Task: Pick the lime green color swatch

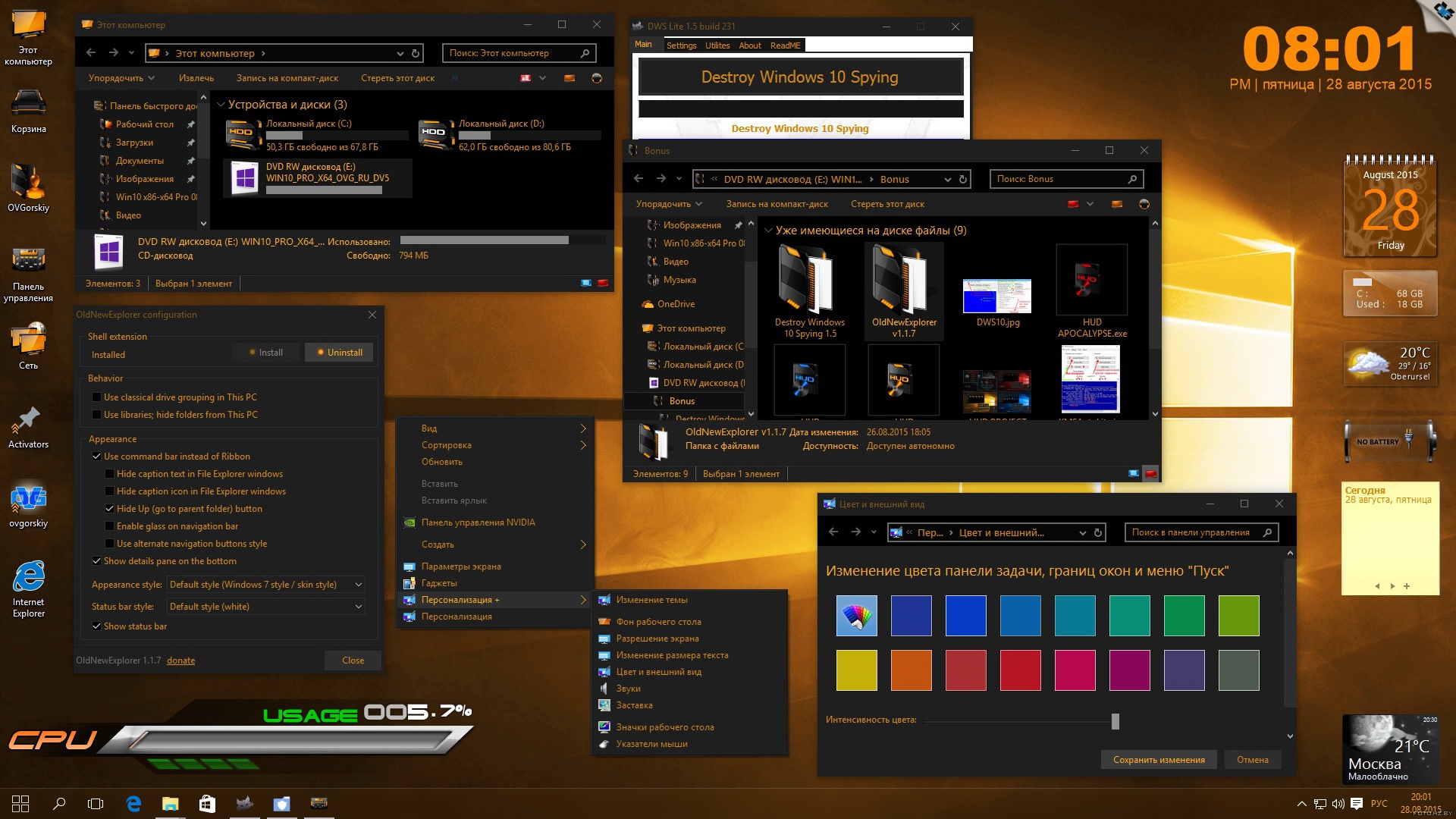Action: click(1238, 615)
